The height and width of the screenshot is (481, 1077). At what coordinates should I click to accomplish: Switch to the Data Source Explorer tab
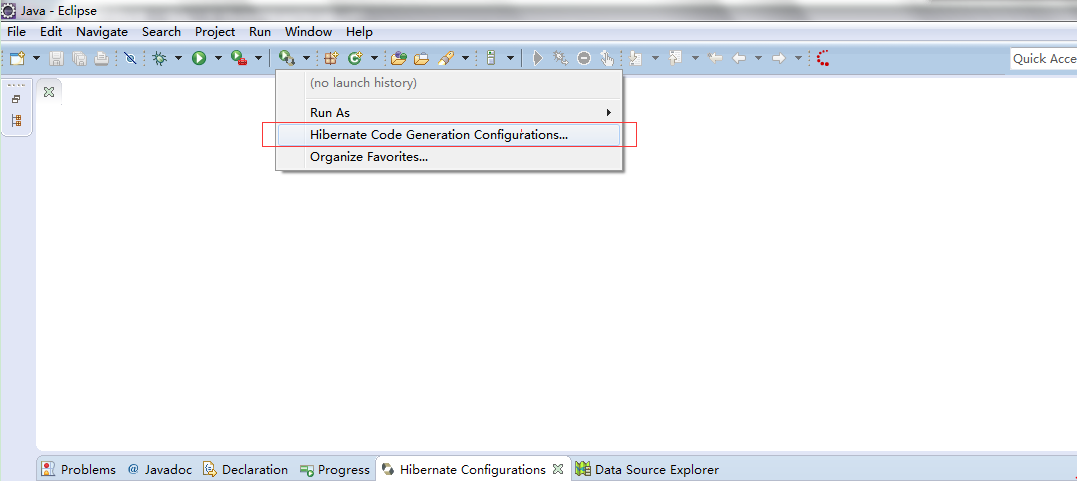[647, 470]
